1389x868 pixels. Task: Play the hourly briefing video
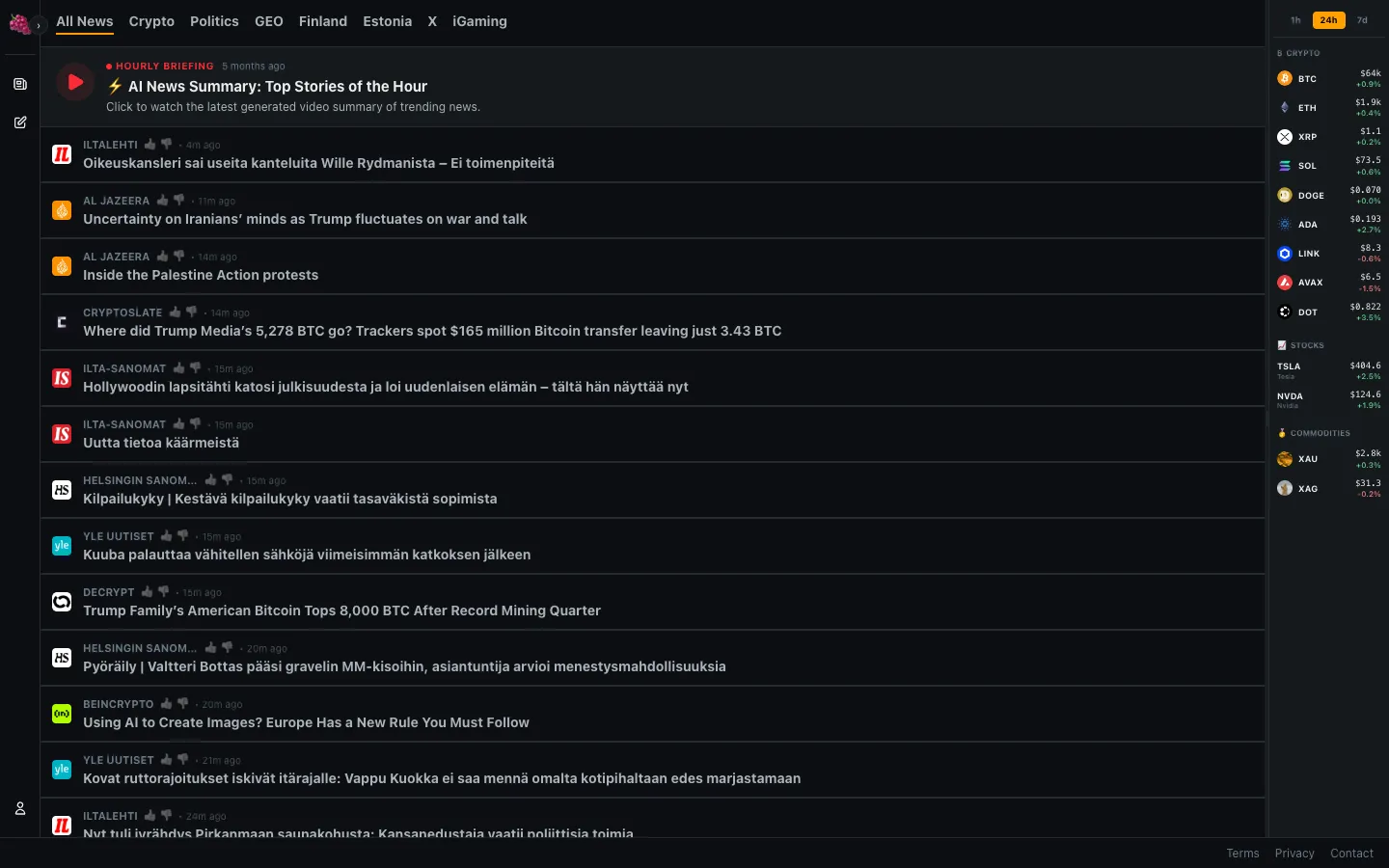[75, 82]
